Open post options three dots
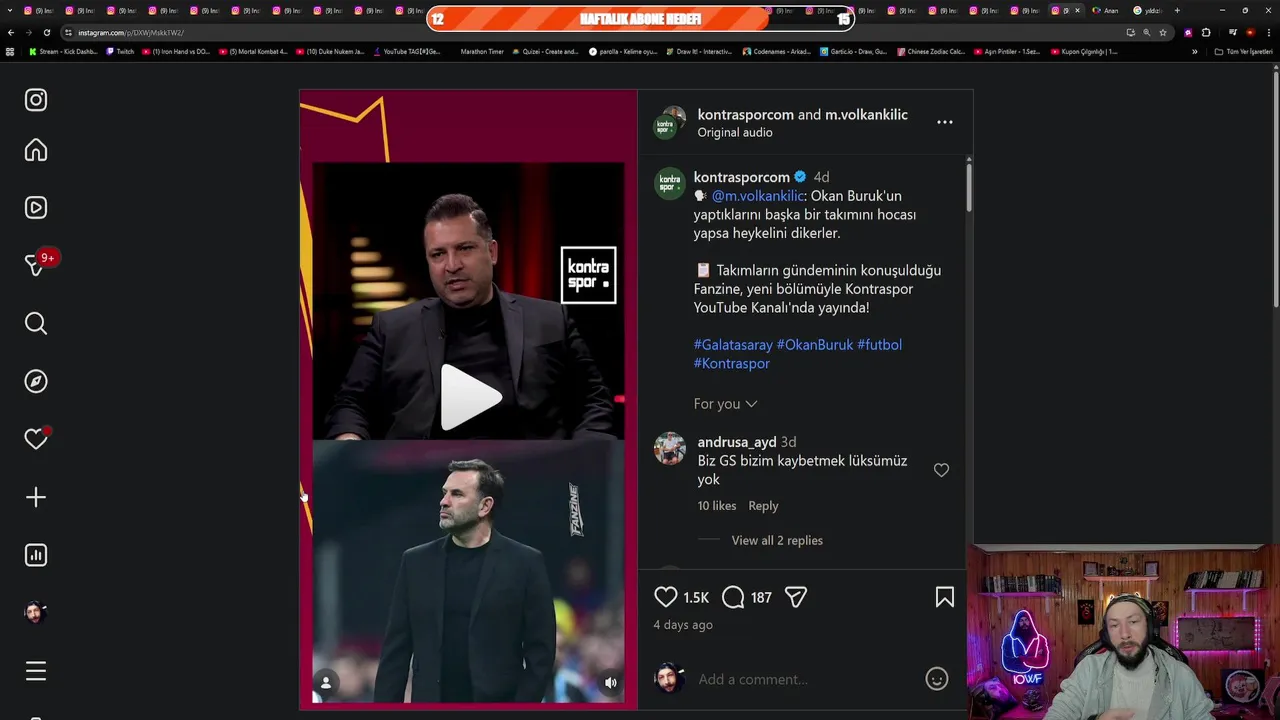The image size is (1280, 720). [945, 122]
